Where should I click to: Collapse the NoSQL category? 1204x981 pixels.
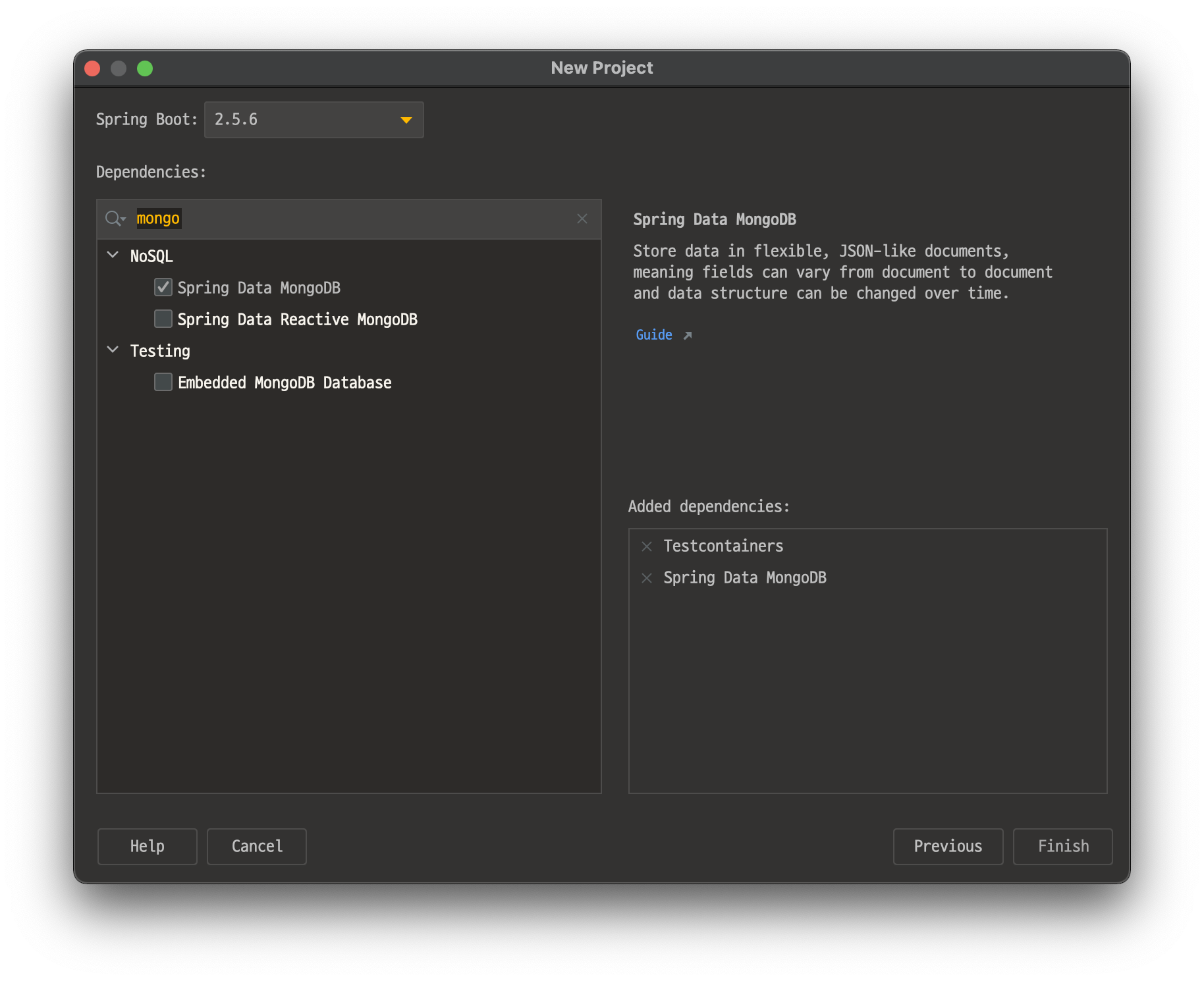tap(113, 255)
